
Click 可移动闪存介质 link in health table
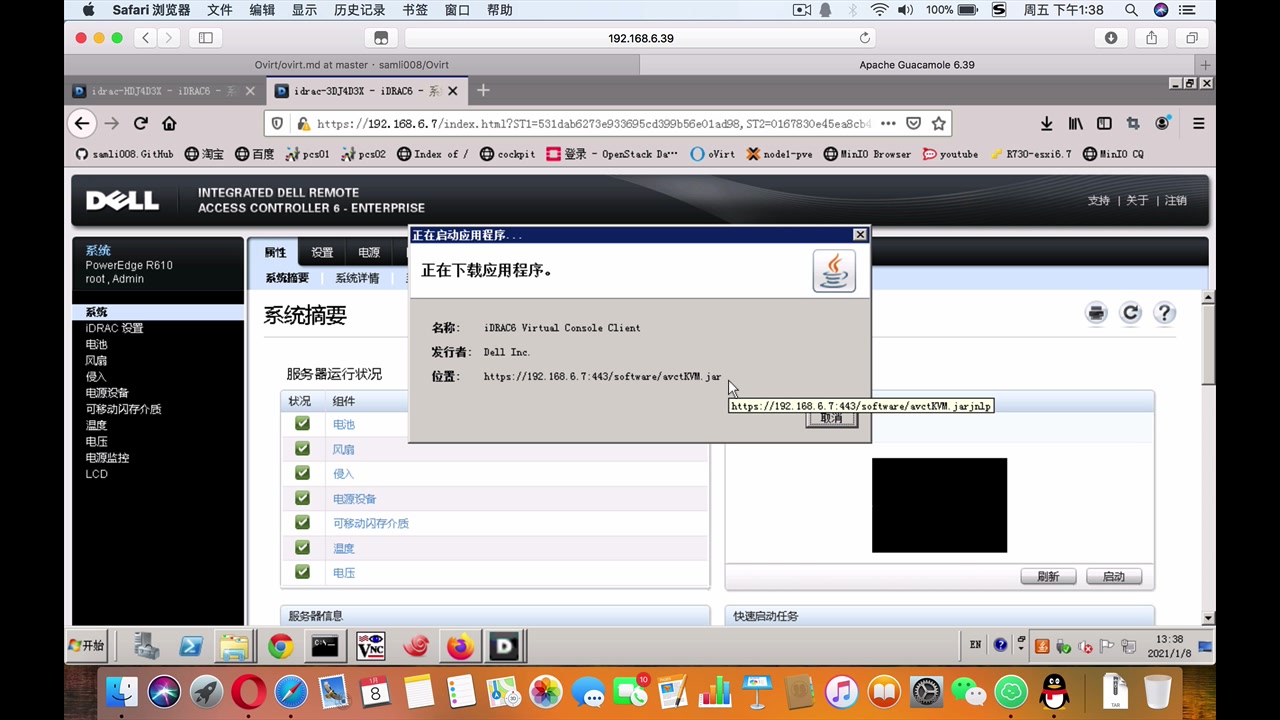click(x=370, y=523)
